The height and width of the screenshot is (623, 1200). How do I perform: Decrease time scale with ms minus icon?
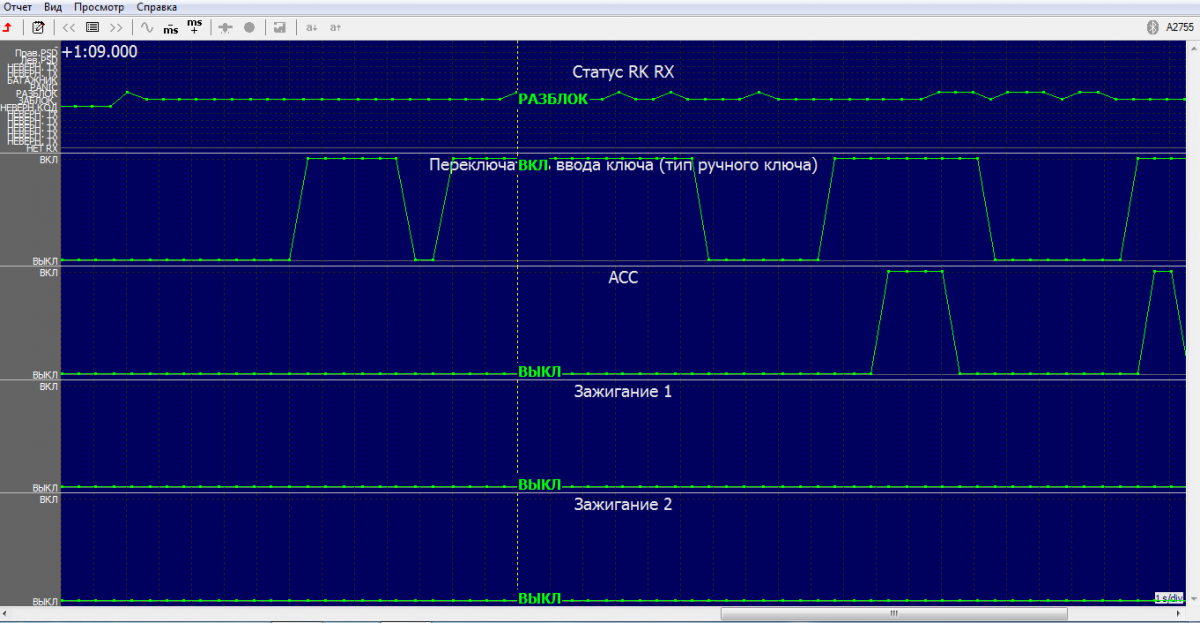[171, 27]
